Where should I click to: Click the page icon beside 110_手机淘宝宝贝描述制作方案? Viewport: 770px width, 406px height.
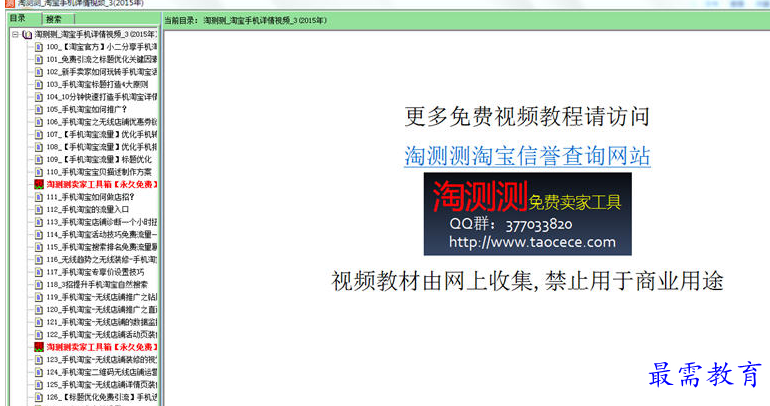(39, 172)
